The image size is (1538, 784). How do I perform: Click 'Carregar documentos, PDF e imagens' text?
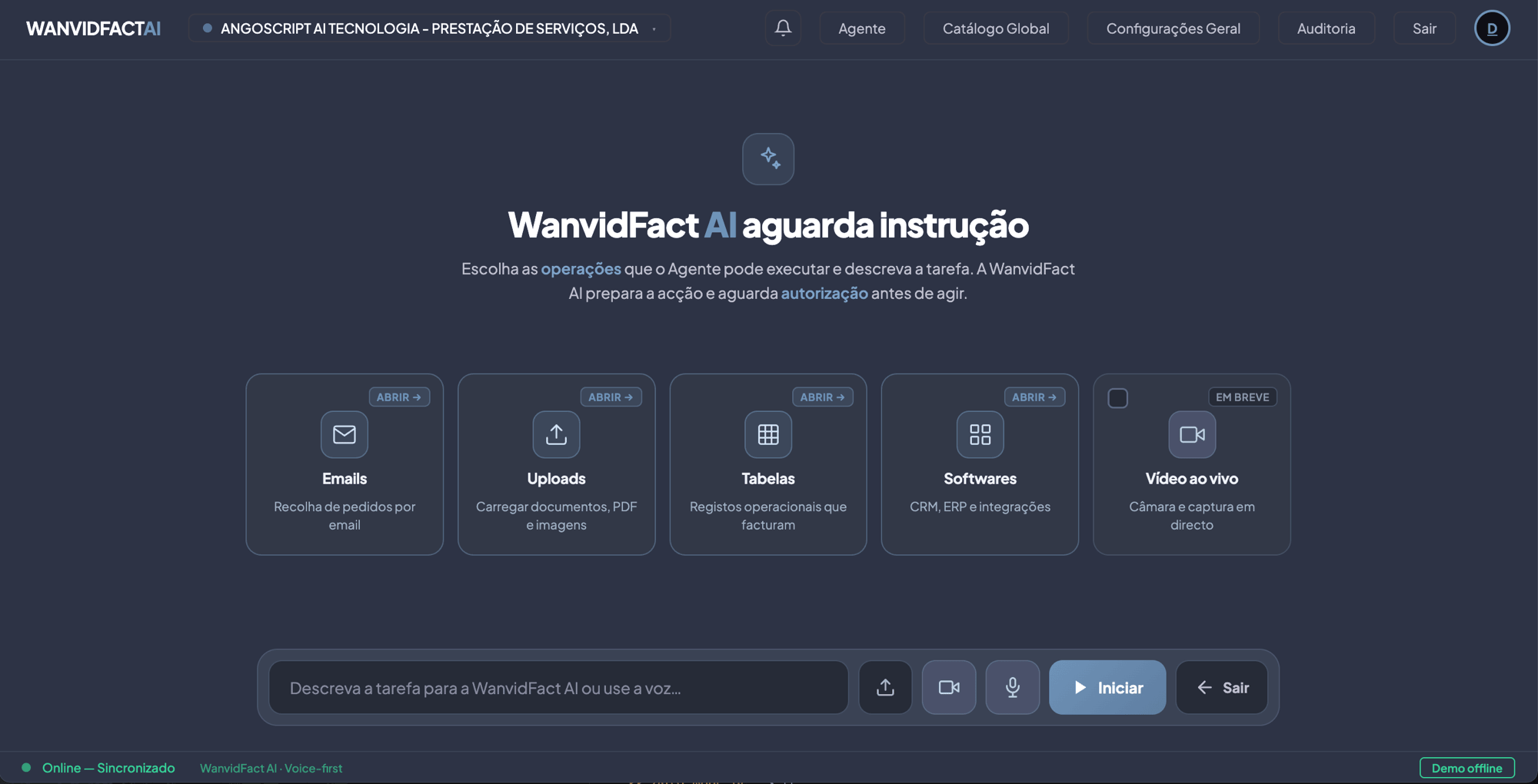pyautogui.click(x=556, y=516)
